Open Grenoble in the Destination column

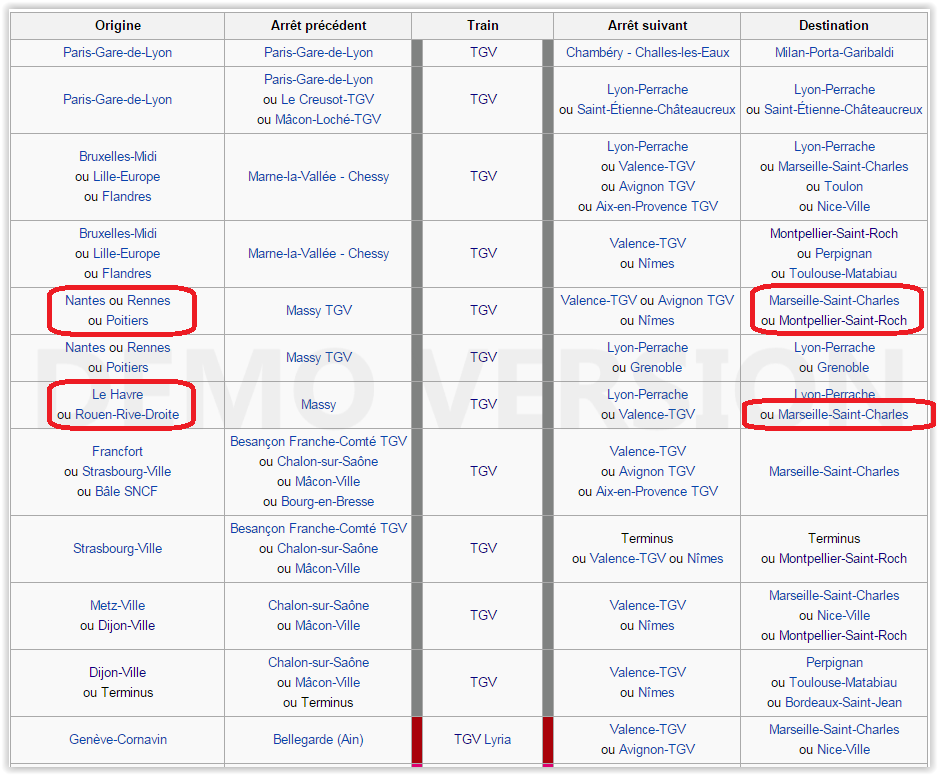point(843,368)
